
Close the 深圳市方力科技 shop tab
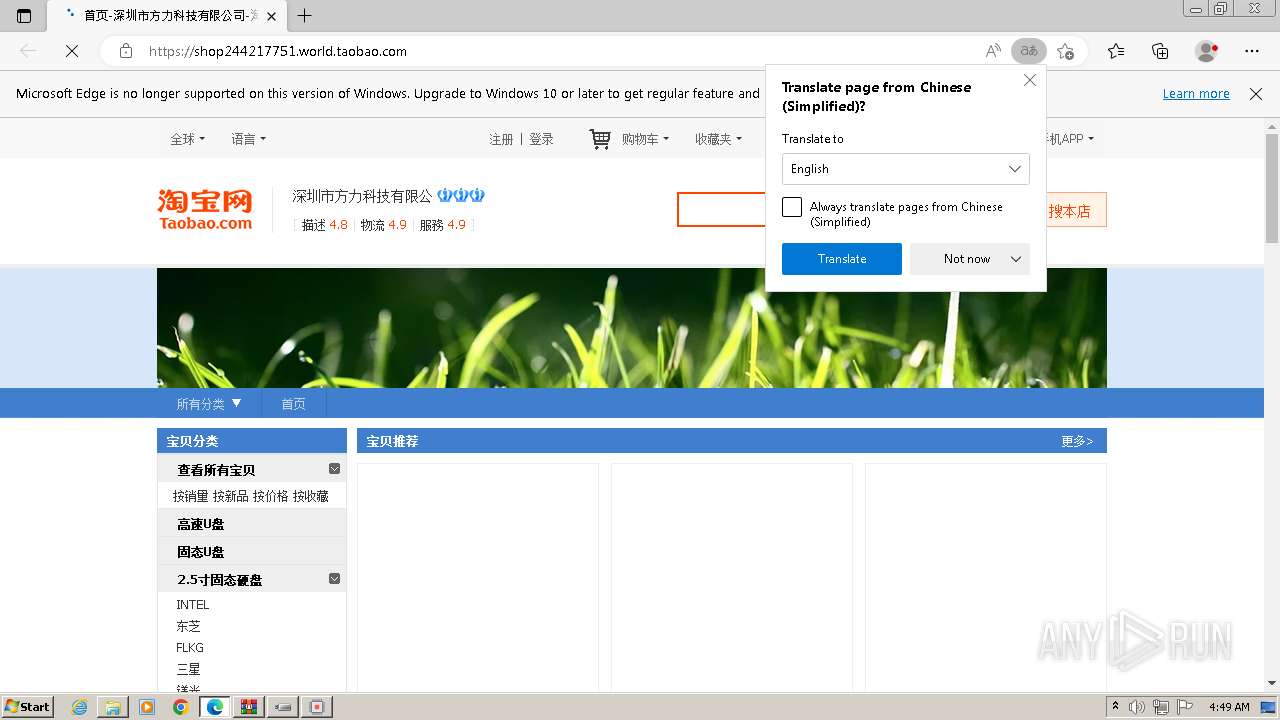271,16
